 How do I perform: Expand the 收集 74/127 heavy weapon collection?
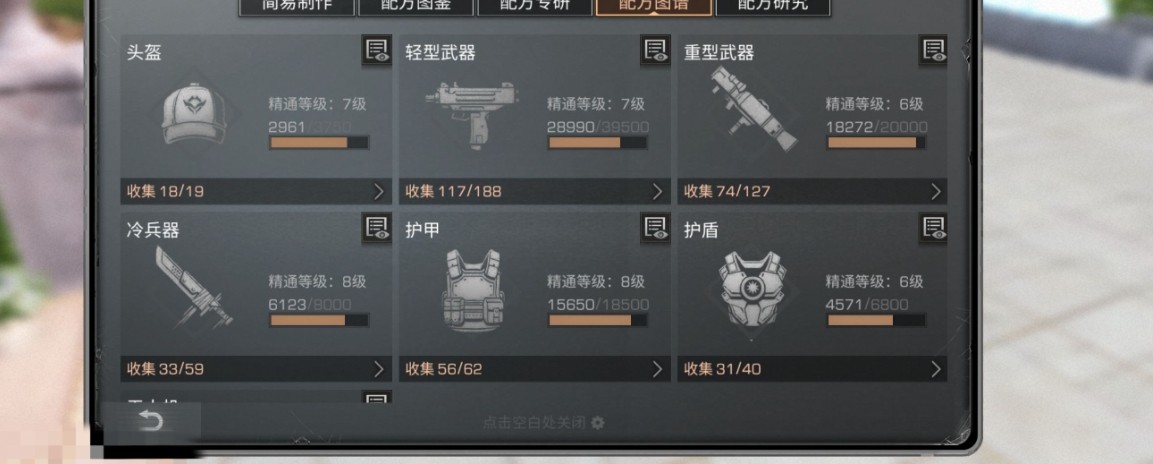(x=813, y=192)
